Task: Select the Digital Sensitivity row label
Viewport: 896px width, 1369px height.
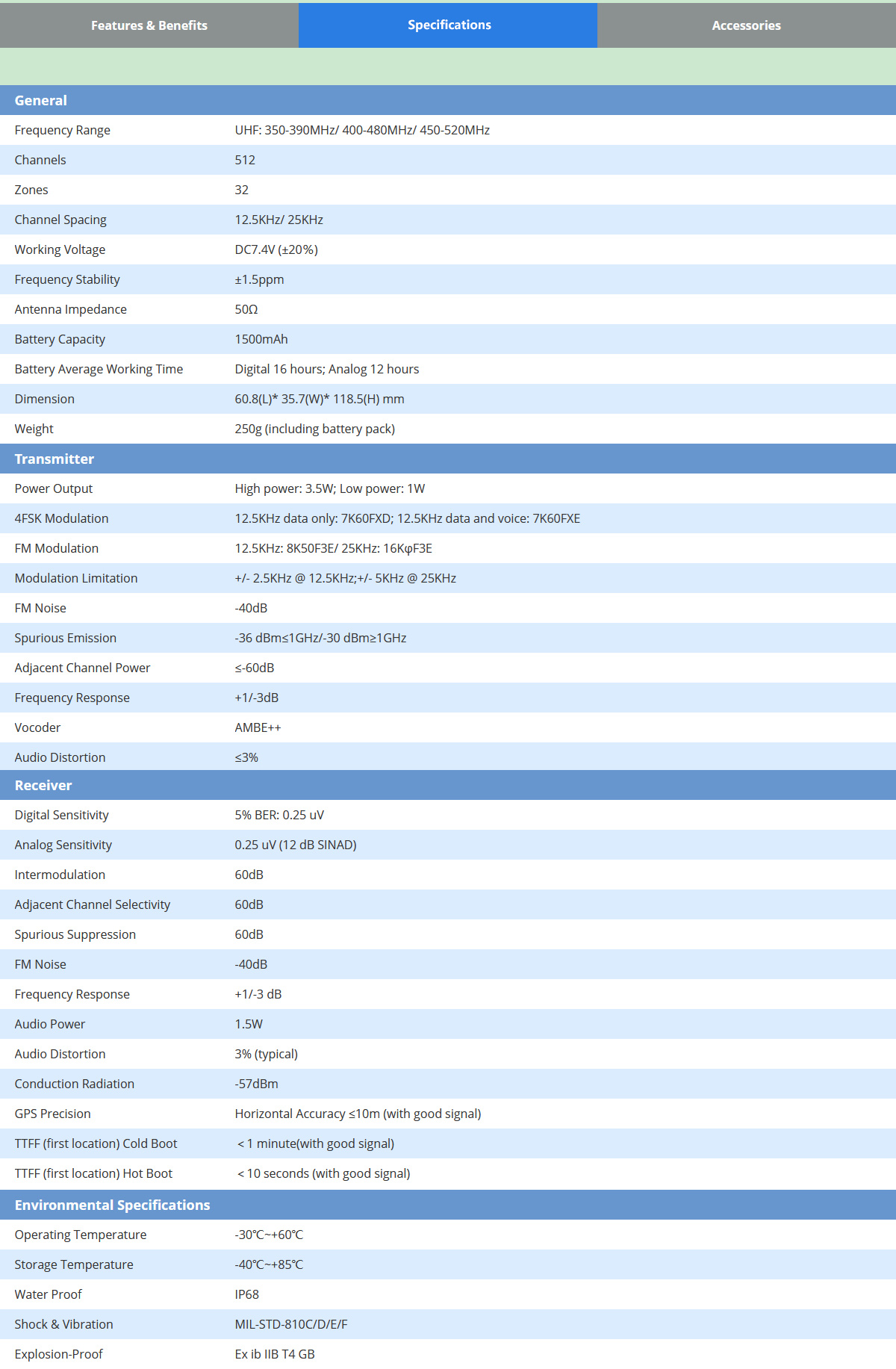Action: pyautogui.click(x=61, y=816)
